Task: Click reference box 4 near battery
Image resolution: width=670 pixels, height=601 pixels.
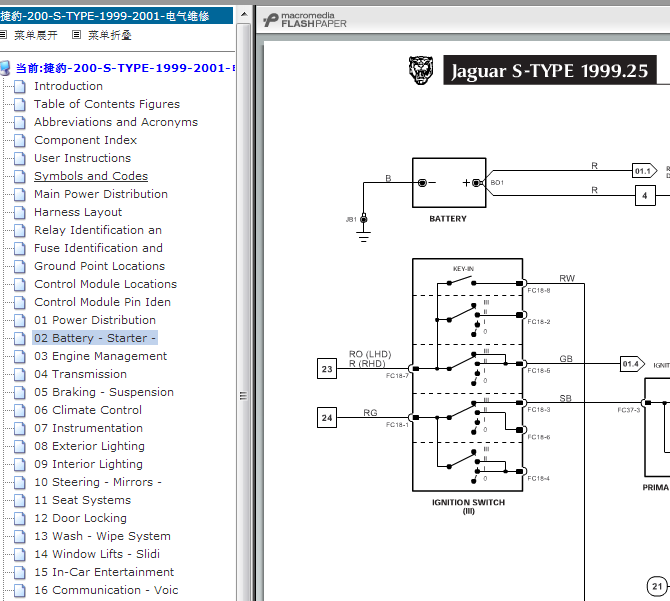Action: coord(645,196)
